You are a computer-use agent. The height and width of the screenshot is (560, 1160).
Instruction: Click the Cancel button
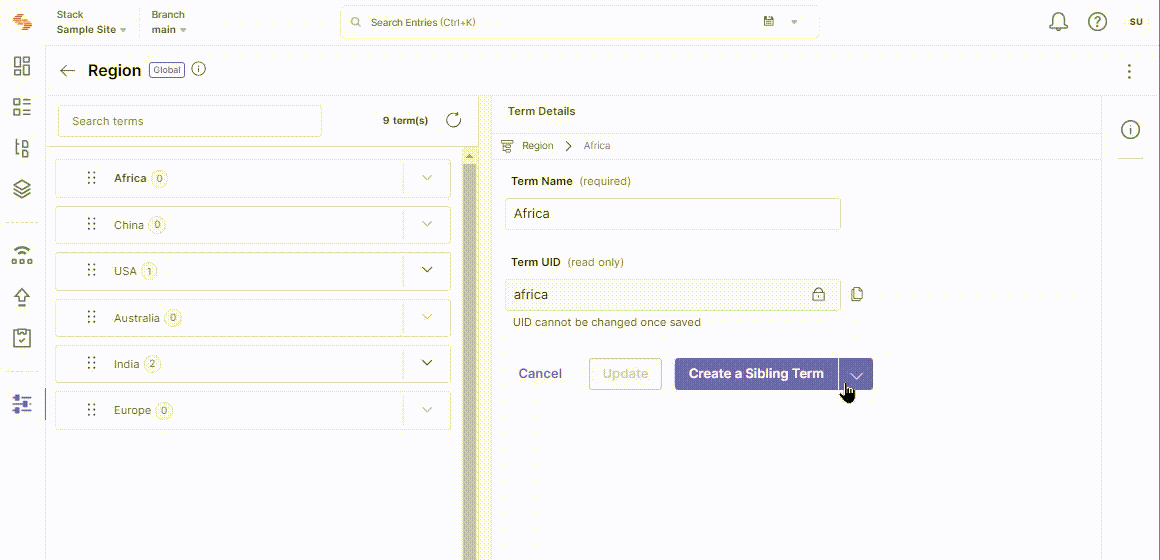[x=540, y=374]
